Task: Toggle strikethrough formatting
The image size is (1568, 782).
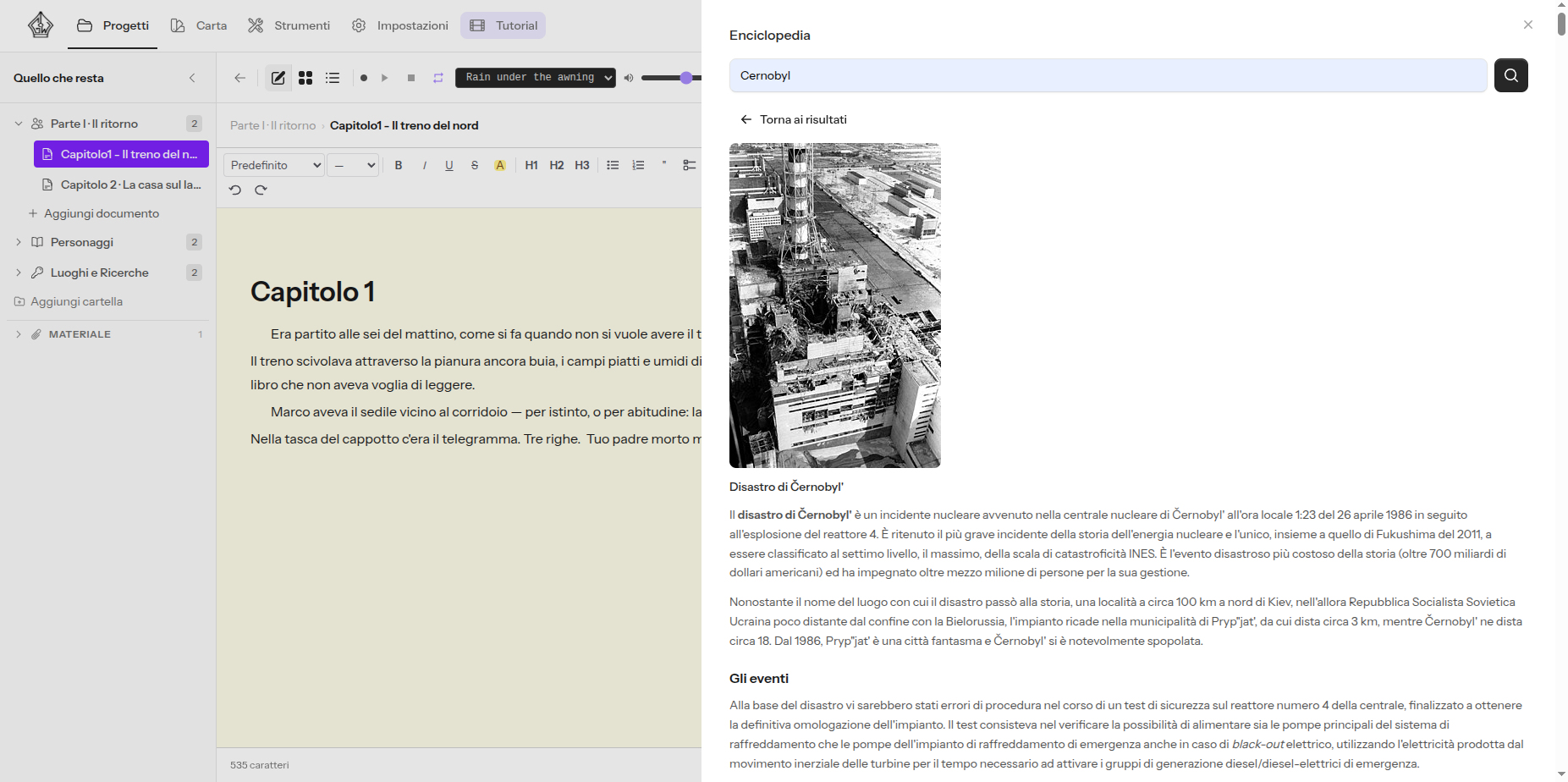Action: coord(475,165)
